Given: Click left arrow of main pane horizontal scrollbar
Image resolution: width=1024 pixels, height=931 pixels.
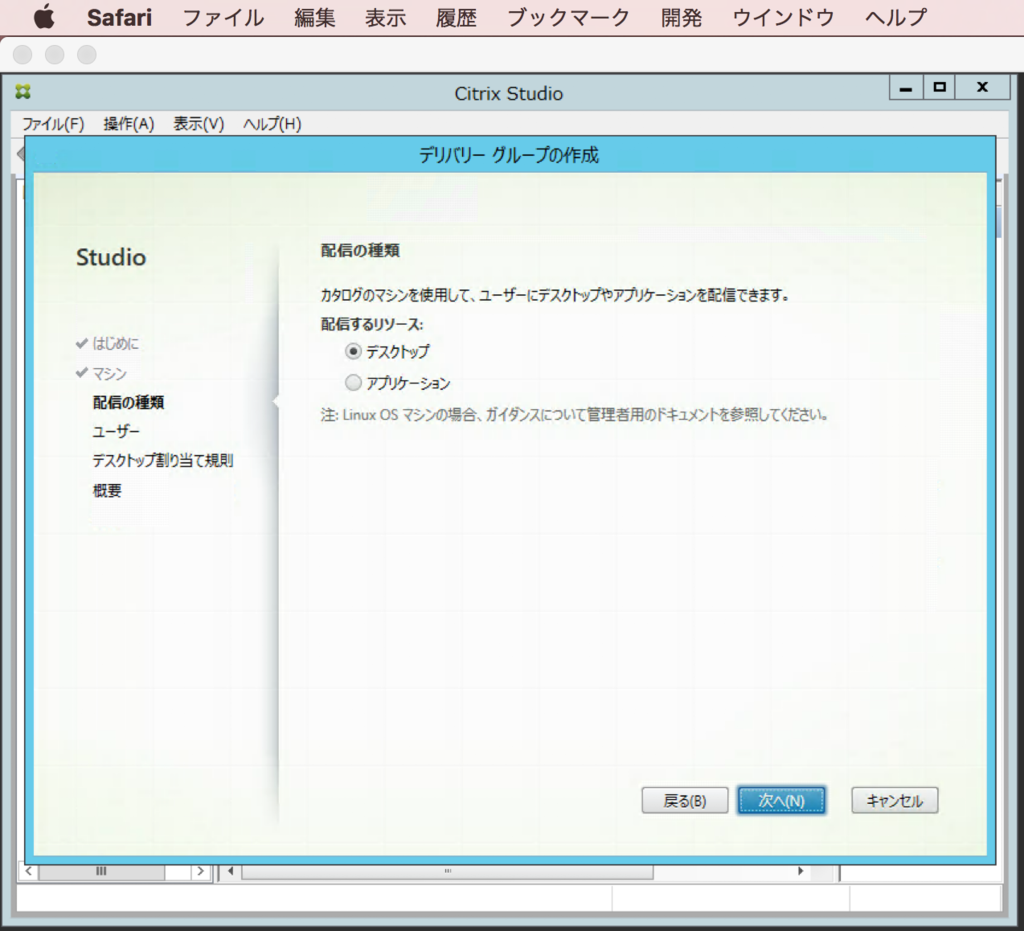Looking at the screenshot, I should [231, 871].
